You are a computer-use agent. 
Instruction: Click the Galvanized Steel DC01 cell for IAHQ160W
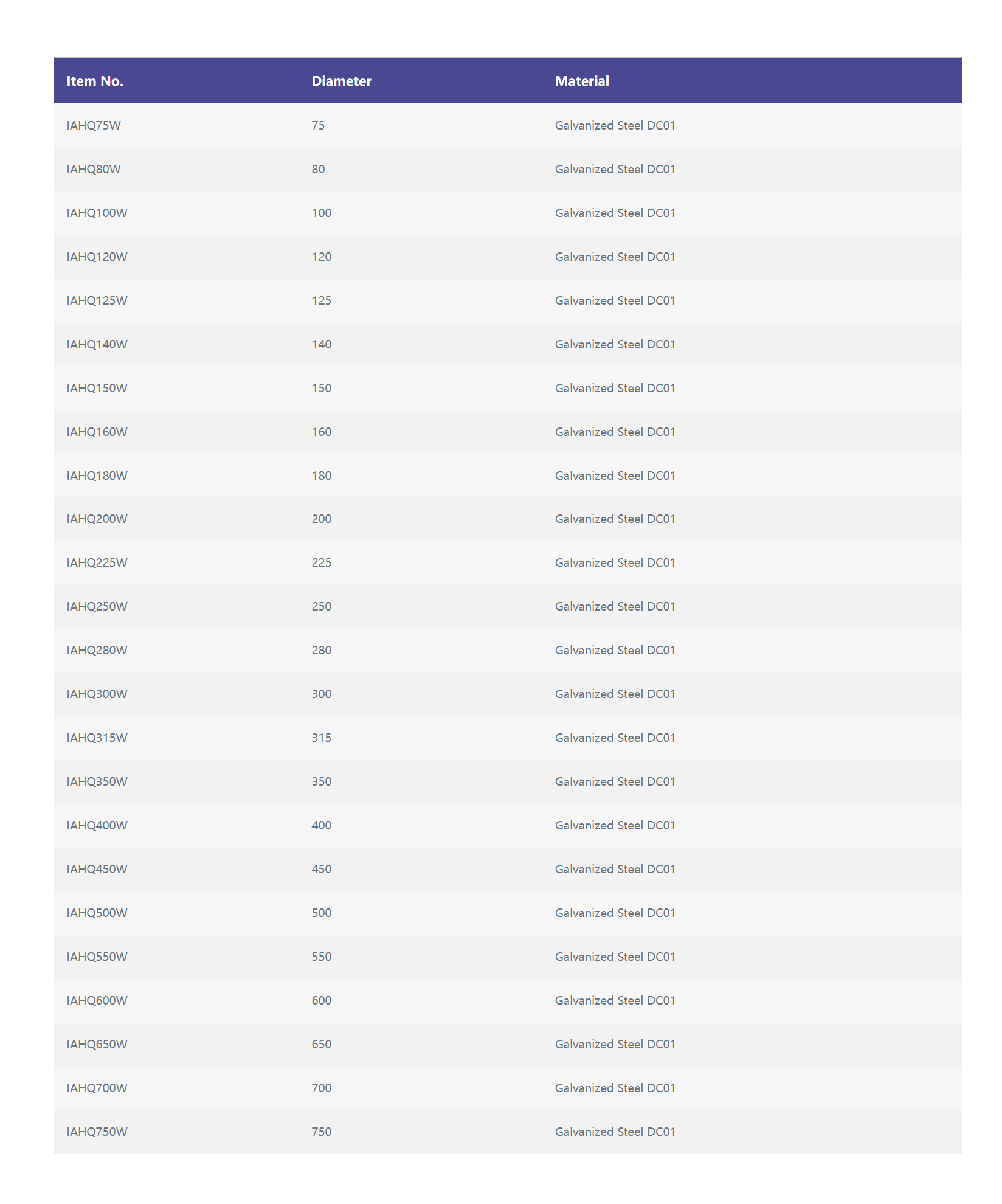coord(615,432)
